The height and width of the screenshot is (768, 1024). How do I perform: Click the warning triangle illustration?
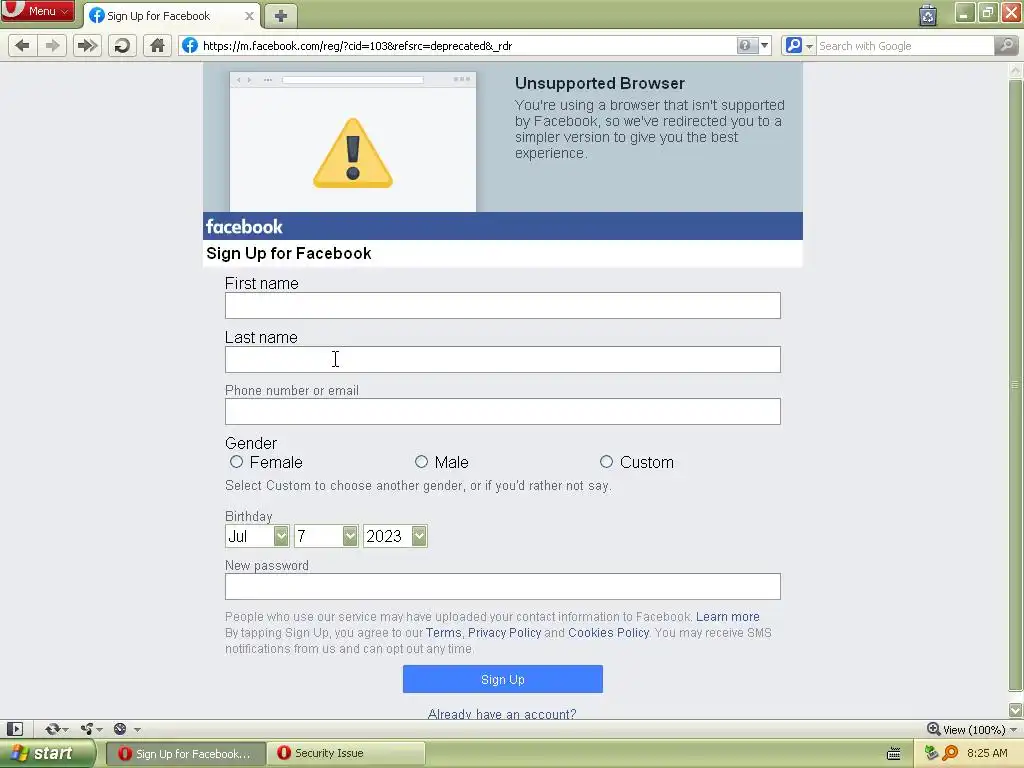point(353,153)
